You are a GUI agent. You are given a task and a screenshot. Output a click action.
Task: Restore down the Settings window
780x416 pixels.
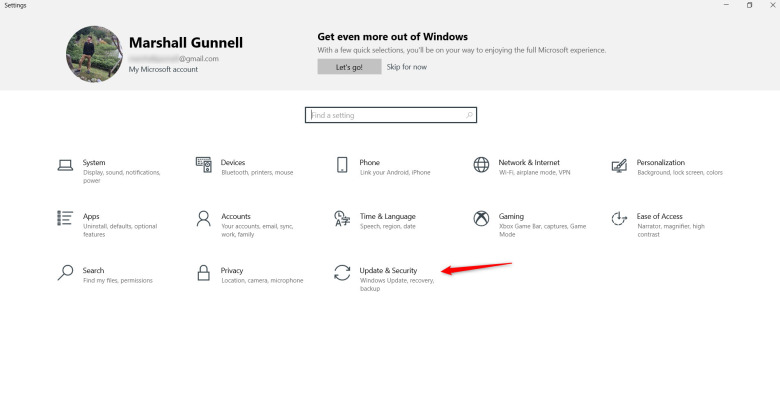[x=749, y=5]
